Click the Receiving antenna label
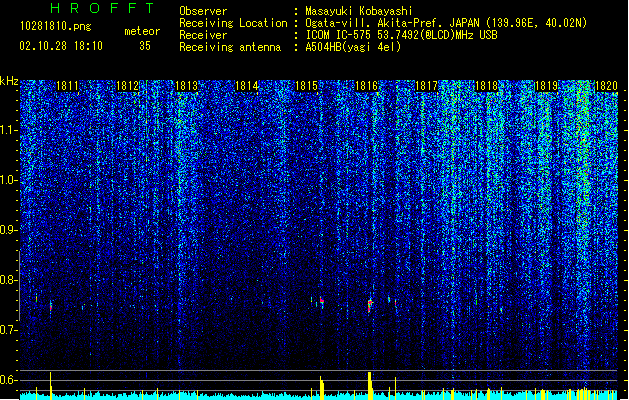The width and height of the screenshot is (629, 400). 230,47
